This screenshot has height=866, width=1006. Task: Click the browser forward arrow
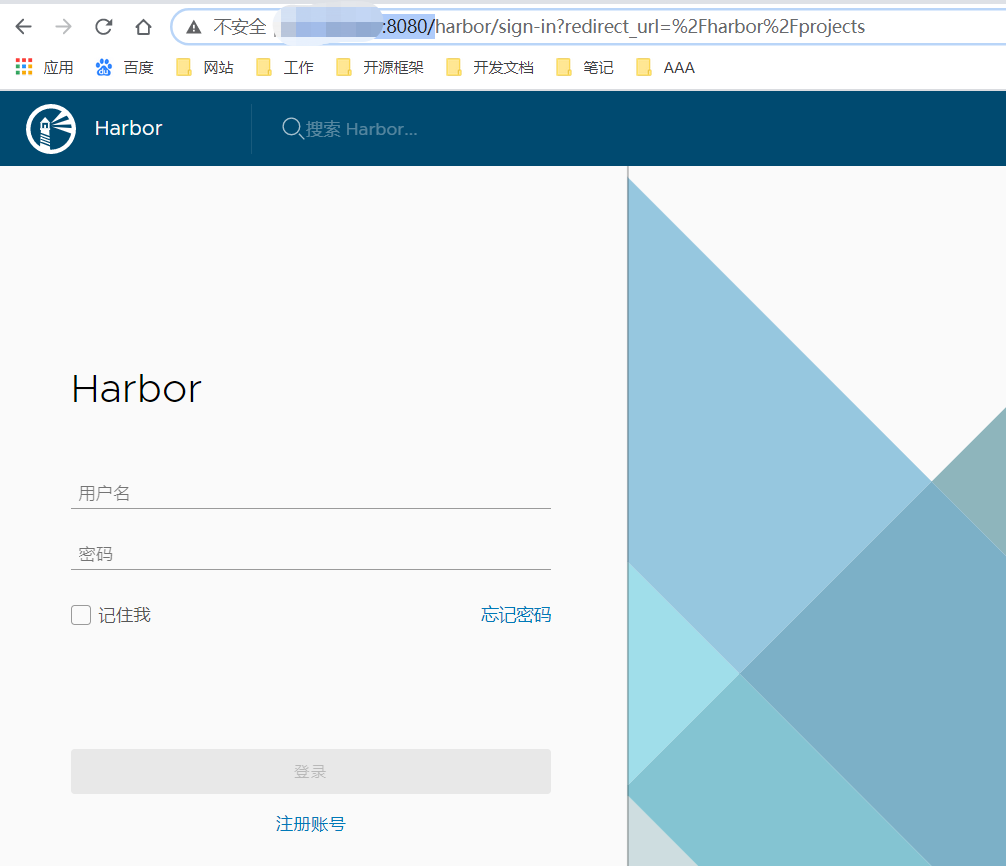[64, 26]
